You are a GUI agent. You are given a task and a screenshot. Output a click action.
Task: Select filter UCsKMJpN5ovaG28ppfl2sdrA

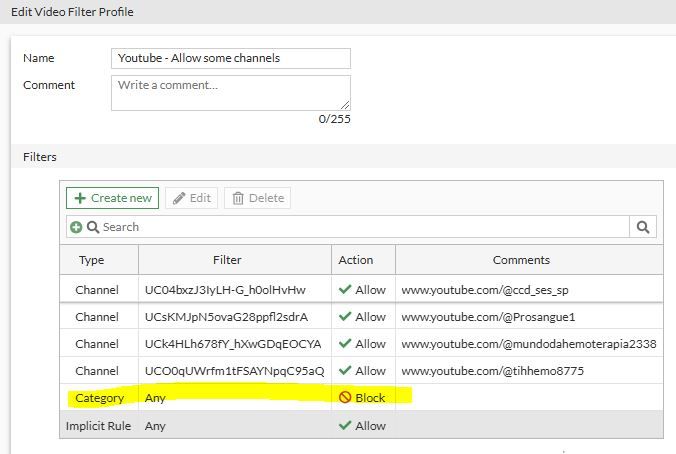click(226, 317)
